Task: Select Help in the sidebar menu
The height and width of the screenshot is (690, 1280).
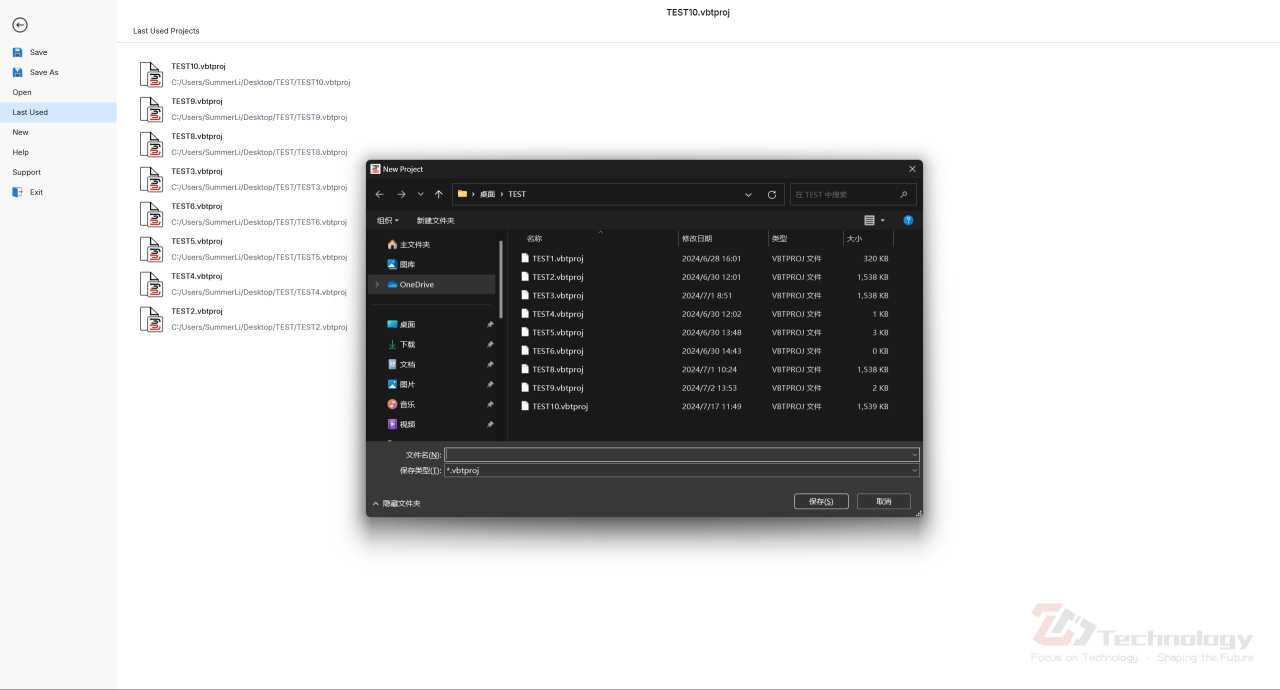Action: coord(20,152)
